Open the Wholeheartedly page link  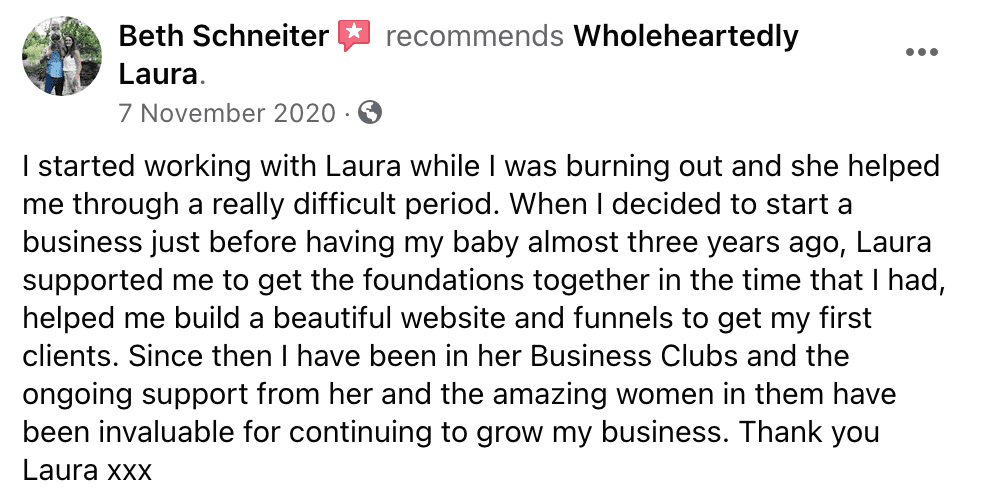(686, 36)
